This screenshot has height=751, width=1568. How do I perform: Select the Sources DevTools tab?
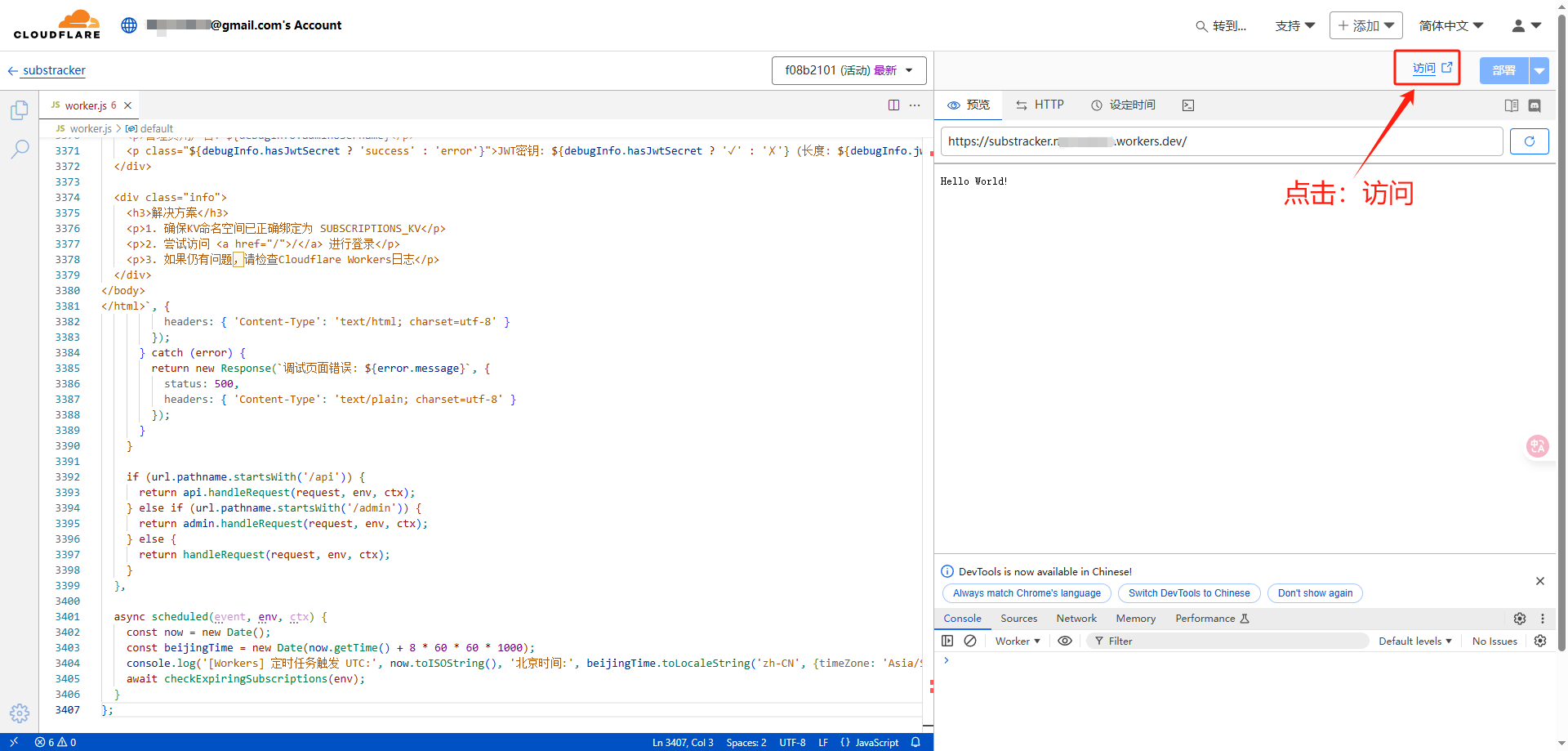1018,619
